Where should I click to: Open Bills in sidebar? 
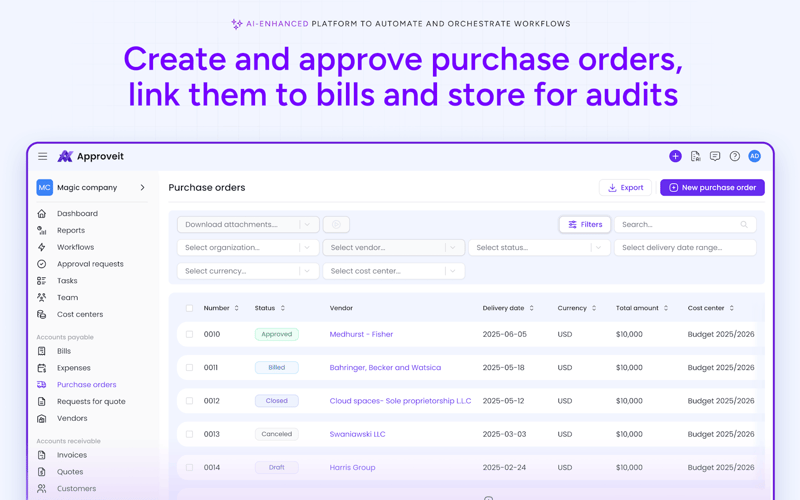(64, 351)
